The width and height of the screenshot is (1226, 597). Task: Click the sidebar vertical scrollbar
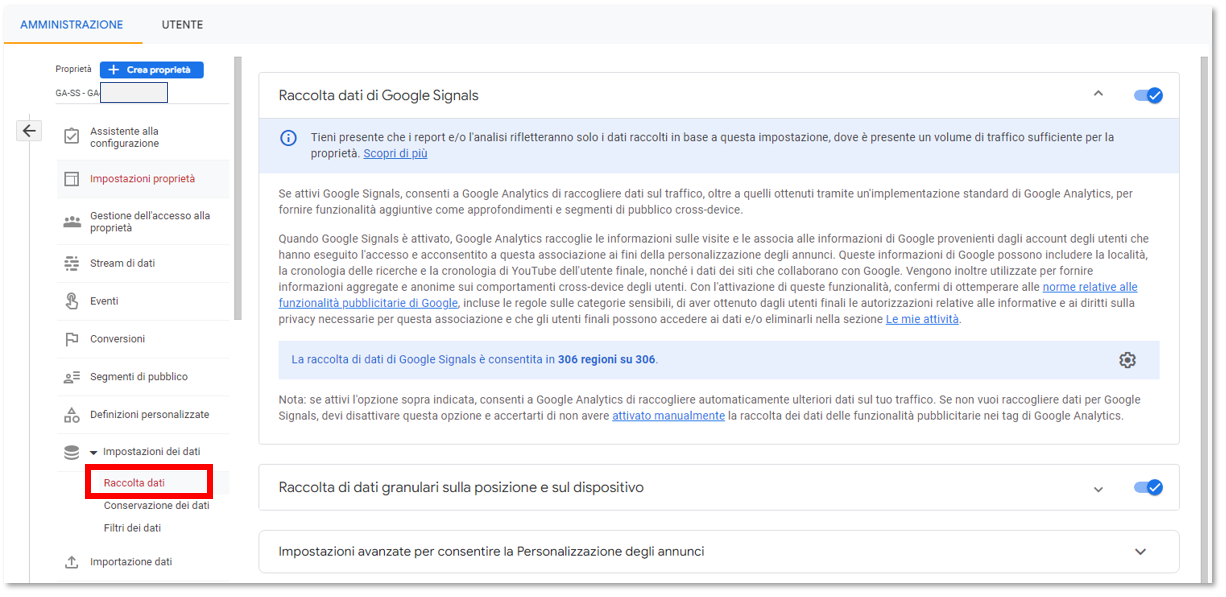pos(237,188)
